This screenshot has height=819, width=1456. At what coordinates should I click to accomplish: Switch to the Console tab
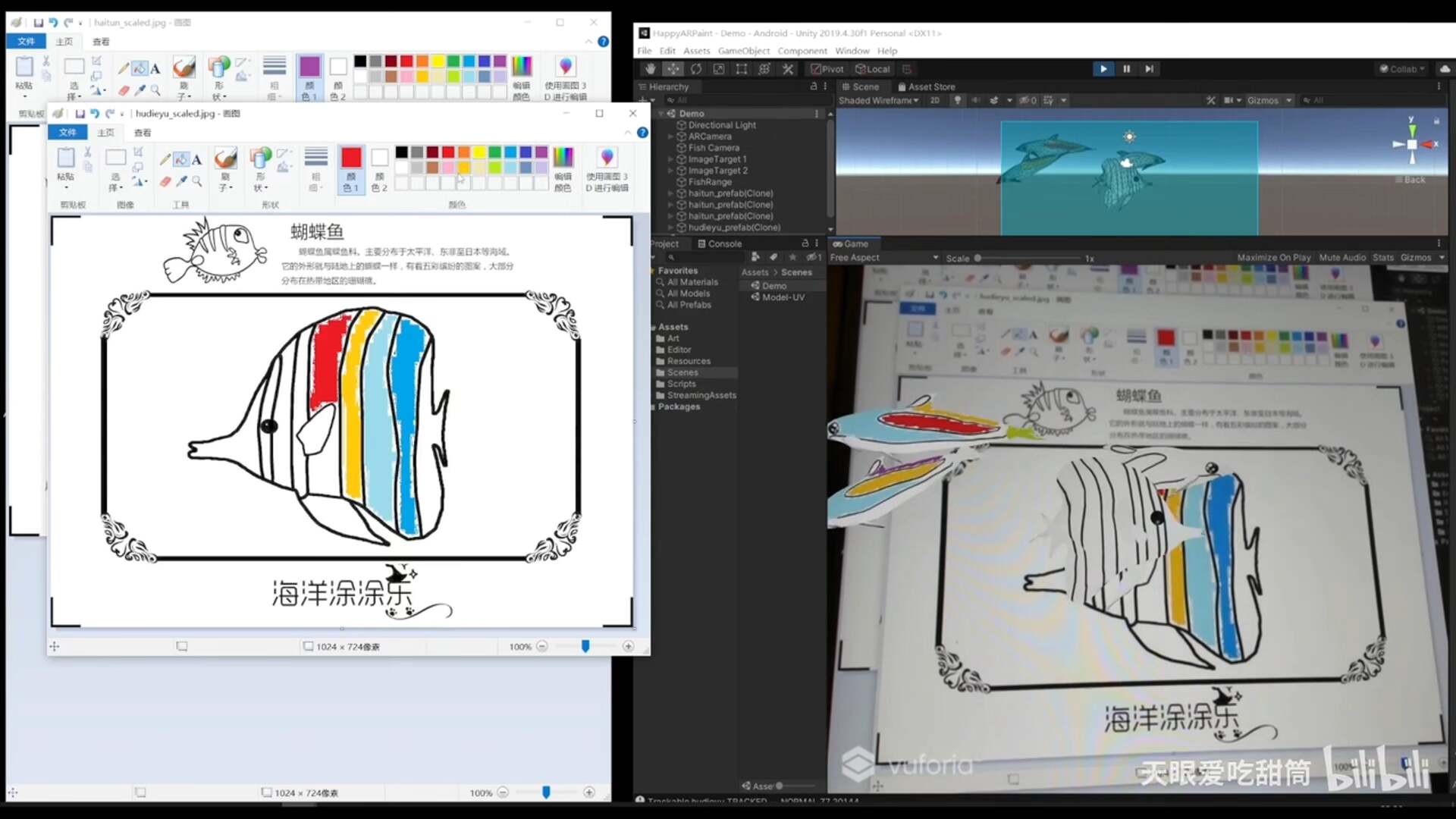pyautogui.click(x=720, y=243)
